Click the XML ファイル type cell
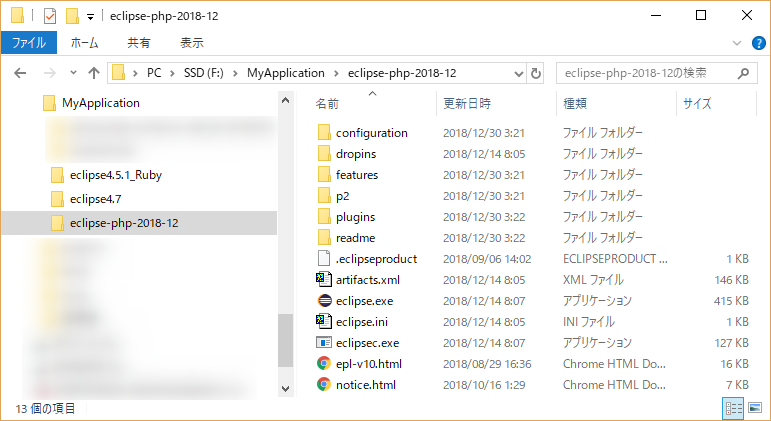 [x=593, y=280]
